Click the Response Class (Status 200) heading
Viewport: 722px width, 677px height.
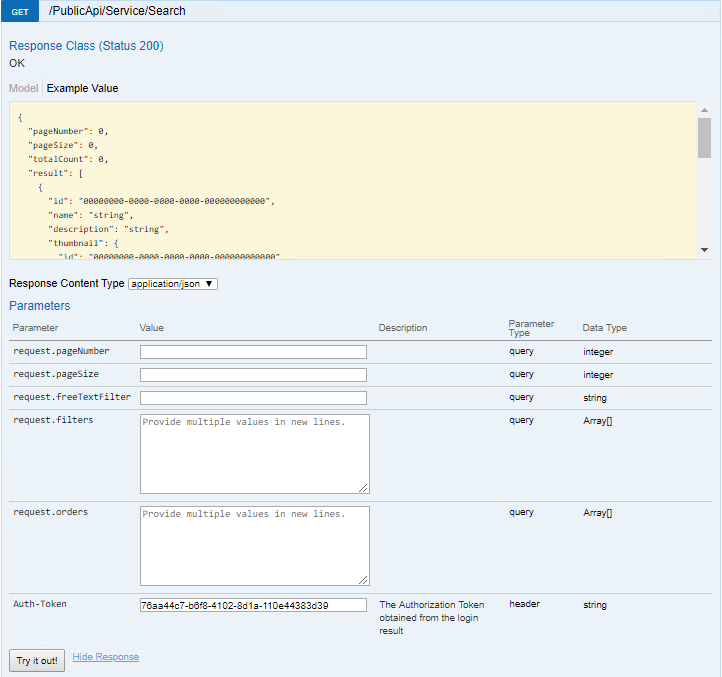click(x=86, y=46)
